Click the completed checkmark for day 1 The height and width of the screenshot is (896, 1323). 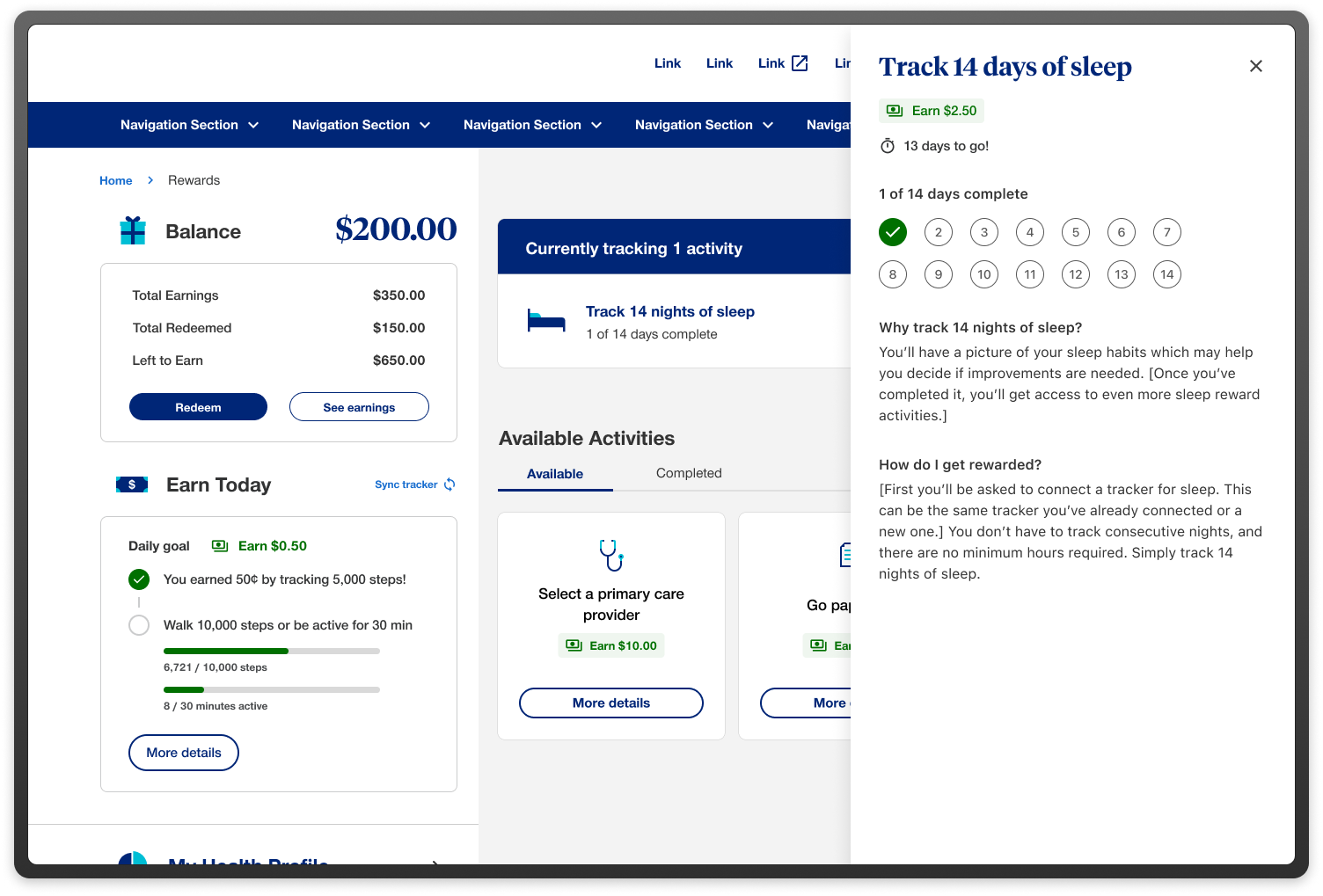click(x=893, y=232)
